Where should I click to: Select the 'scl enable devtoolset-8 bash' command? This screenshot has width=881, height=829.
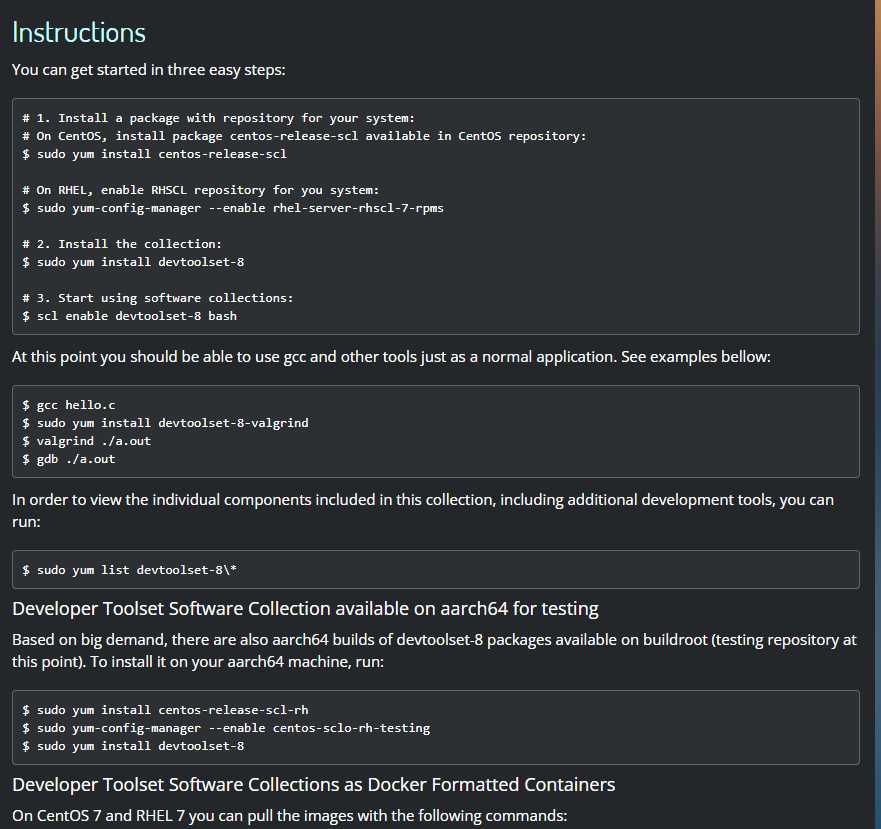130,315
